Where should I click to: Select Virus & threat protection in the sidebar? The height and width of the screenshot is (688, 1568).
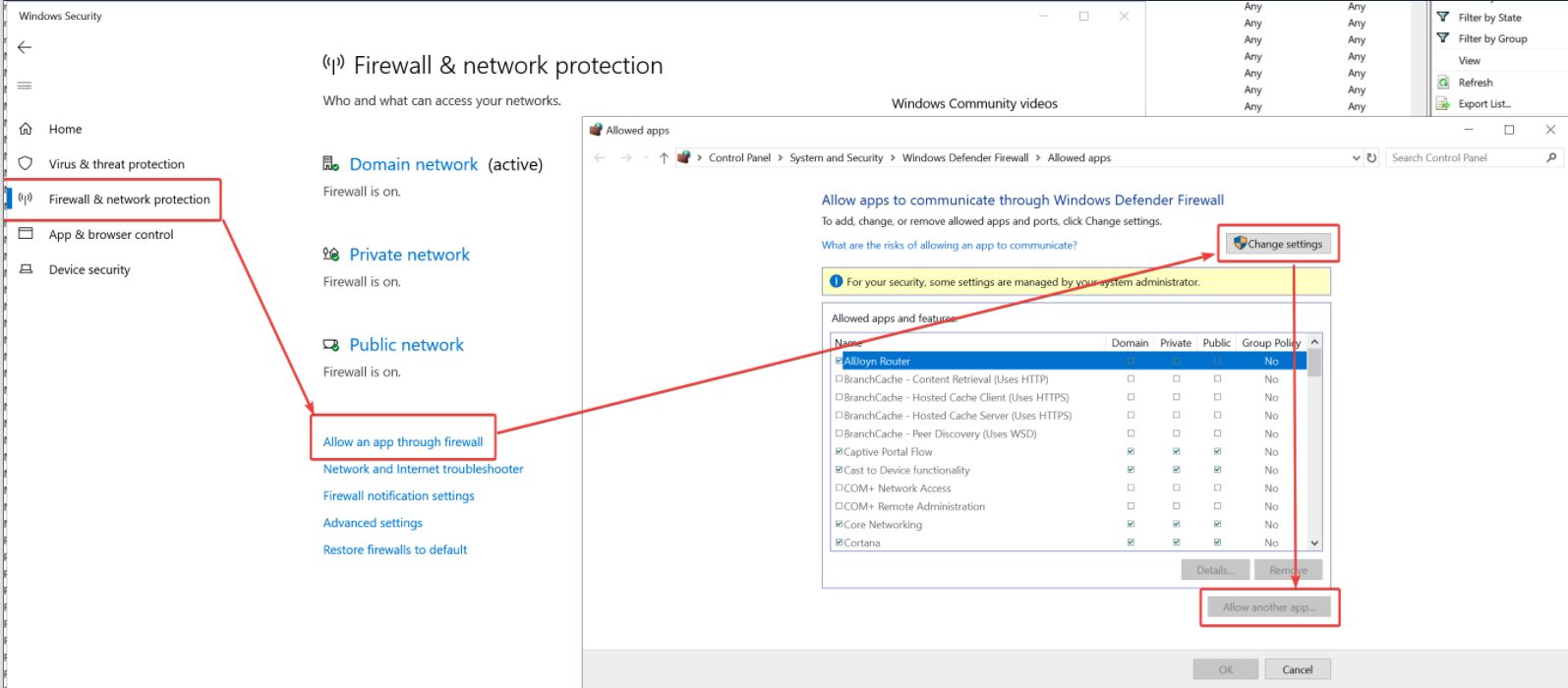pos(117,164)
